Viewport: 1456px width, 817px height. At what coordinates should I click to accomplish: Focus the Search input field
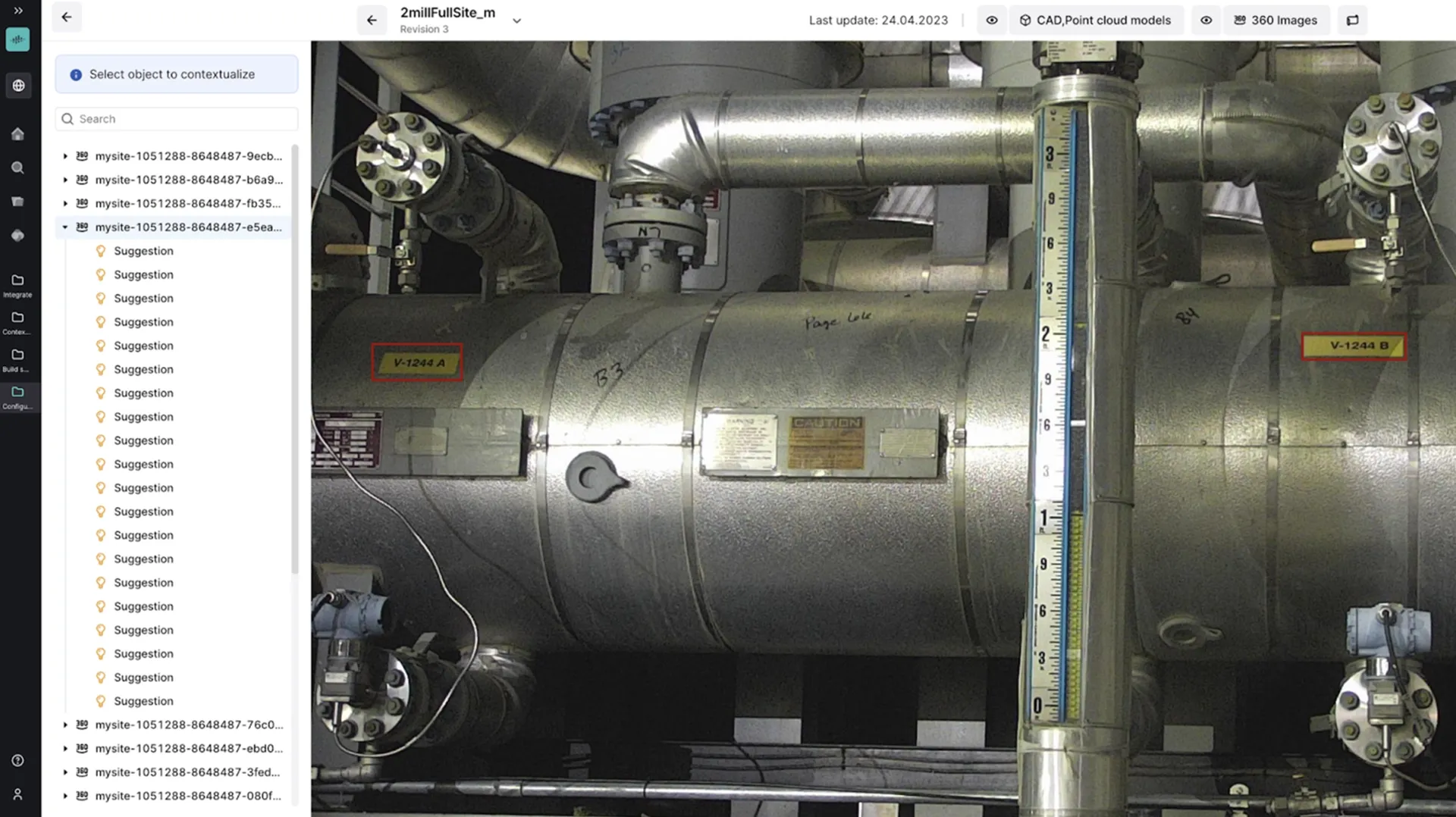click(177, 119)
